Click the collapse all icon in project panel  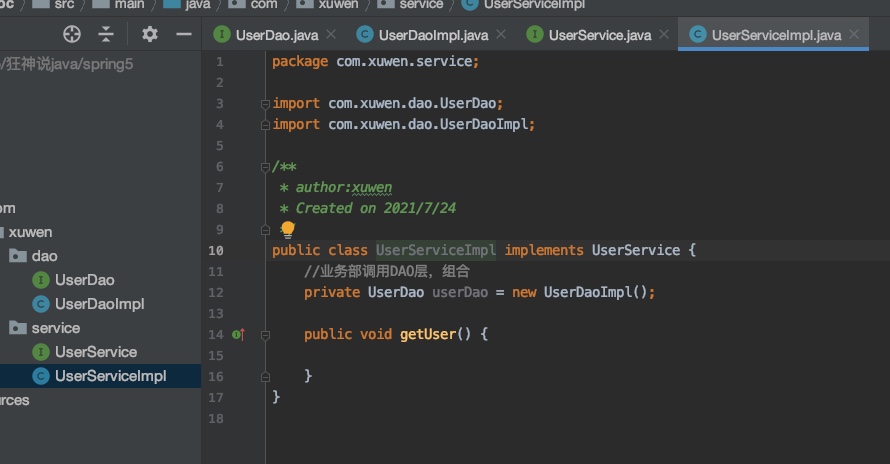click(x=106, y=35)
